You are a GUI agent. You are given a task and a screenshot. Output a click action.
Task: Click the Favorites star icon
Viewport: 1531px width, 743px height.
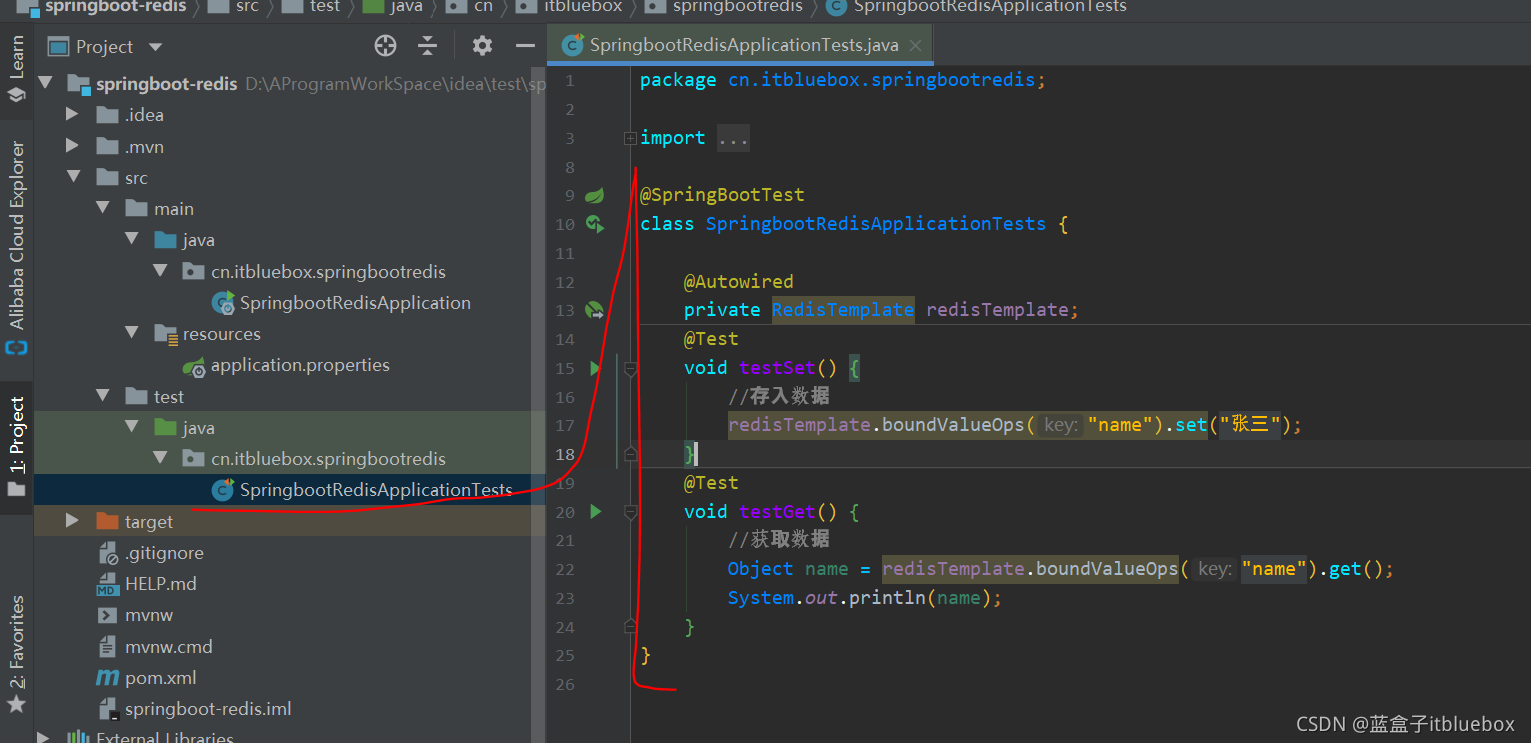(16, 706)
